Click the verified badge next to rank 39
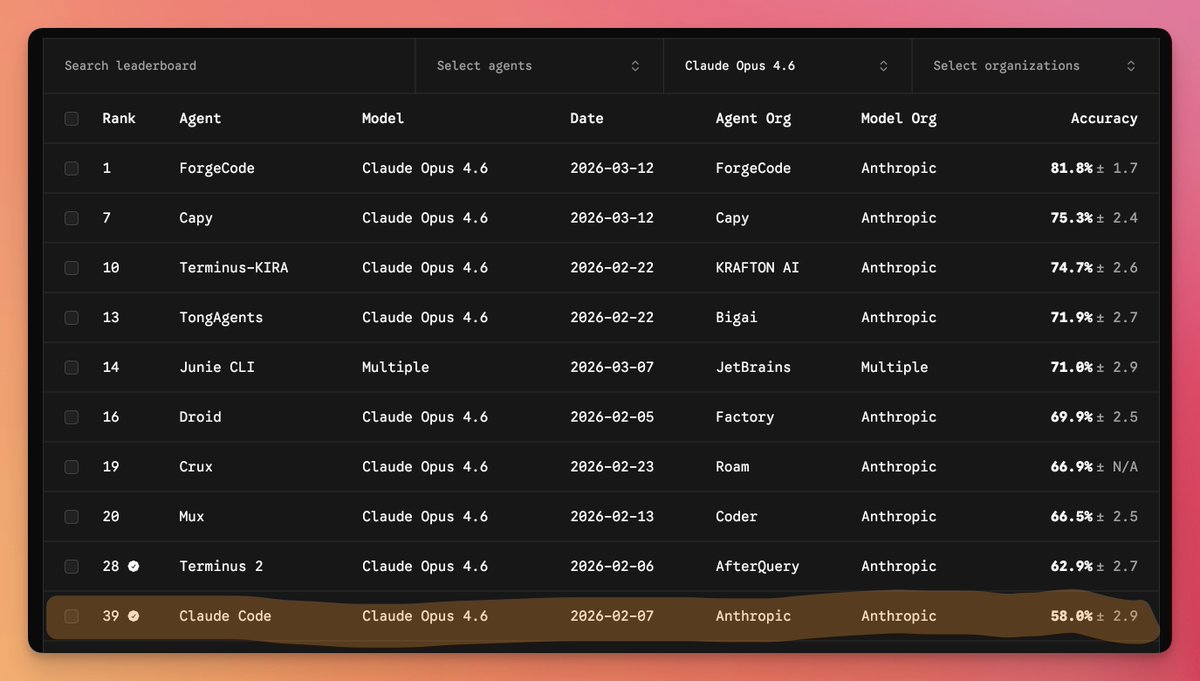Screen dimensions: 1200x681 133,616
